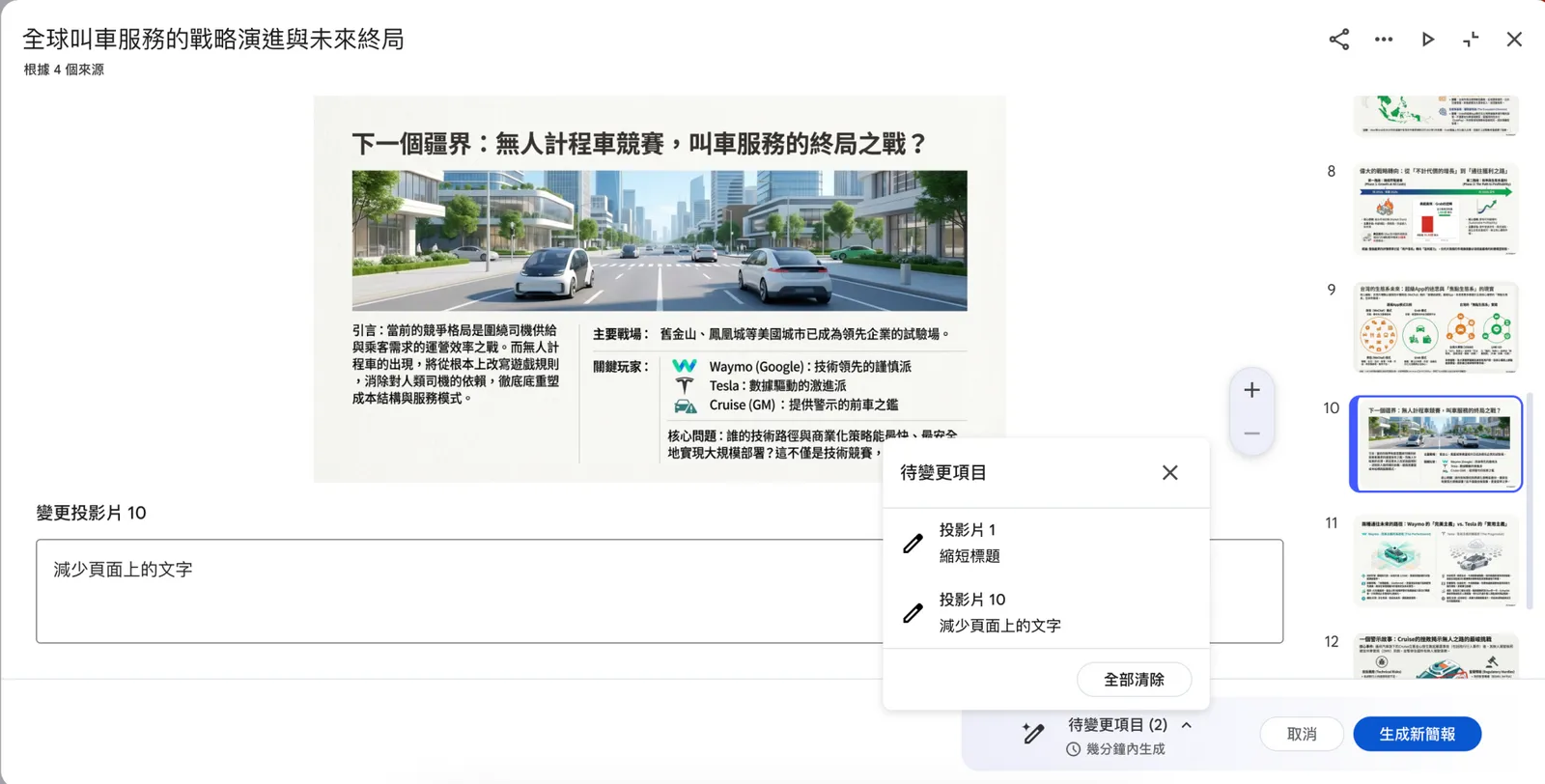Click the slide headline 下一個疆界

tap(639, 144)
